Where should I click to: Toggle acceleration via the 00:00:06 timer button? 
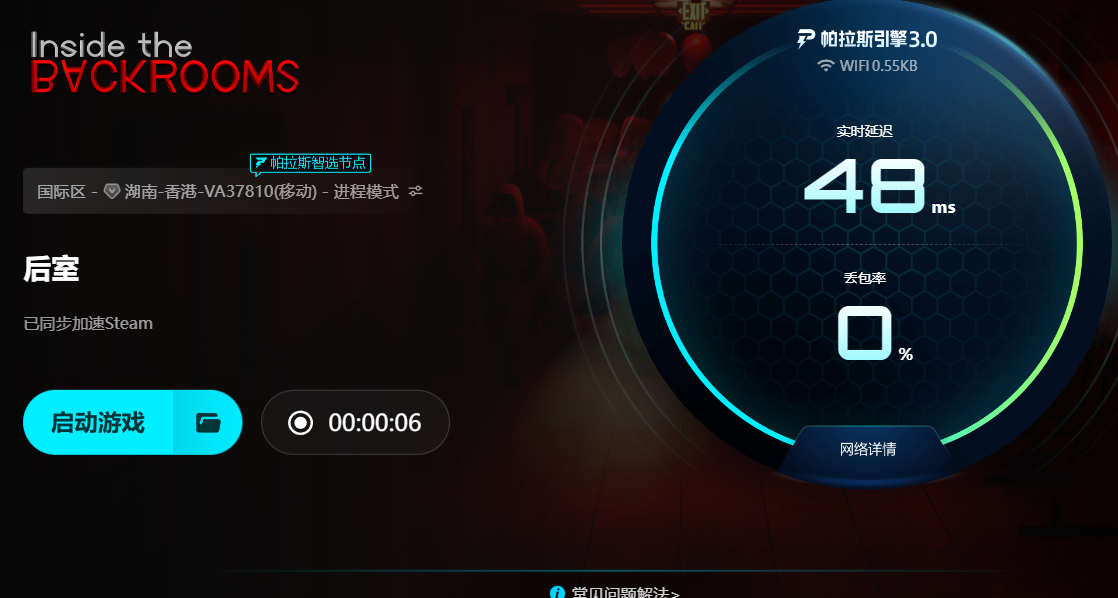pos(355,423)
